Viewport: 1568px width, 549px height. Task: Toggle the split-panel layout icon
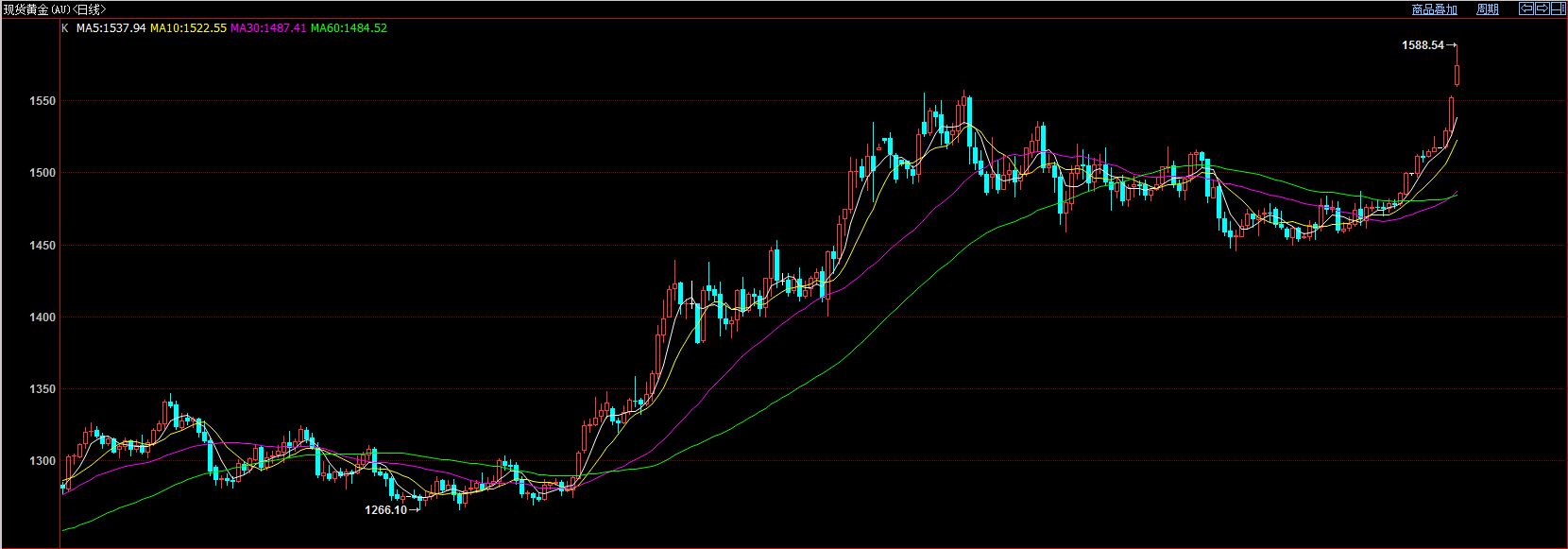(x=1558, y=9)
